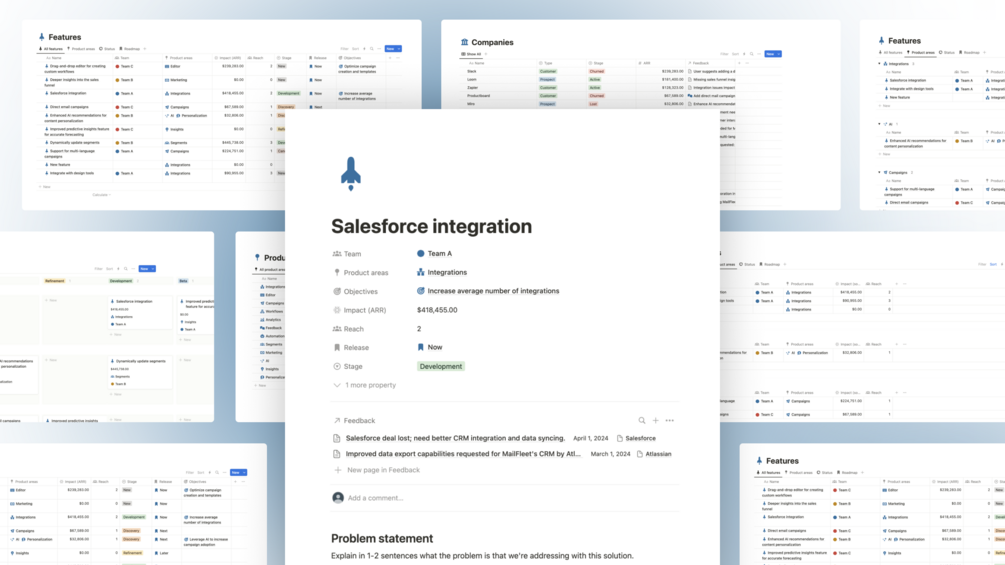Click the Increase average number of integrations objective
1005x565 pixels.
coord(493,291)
